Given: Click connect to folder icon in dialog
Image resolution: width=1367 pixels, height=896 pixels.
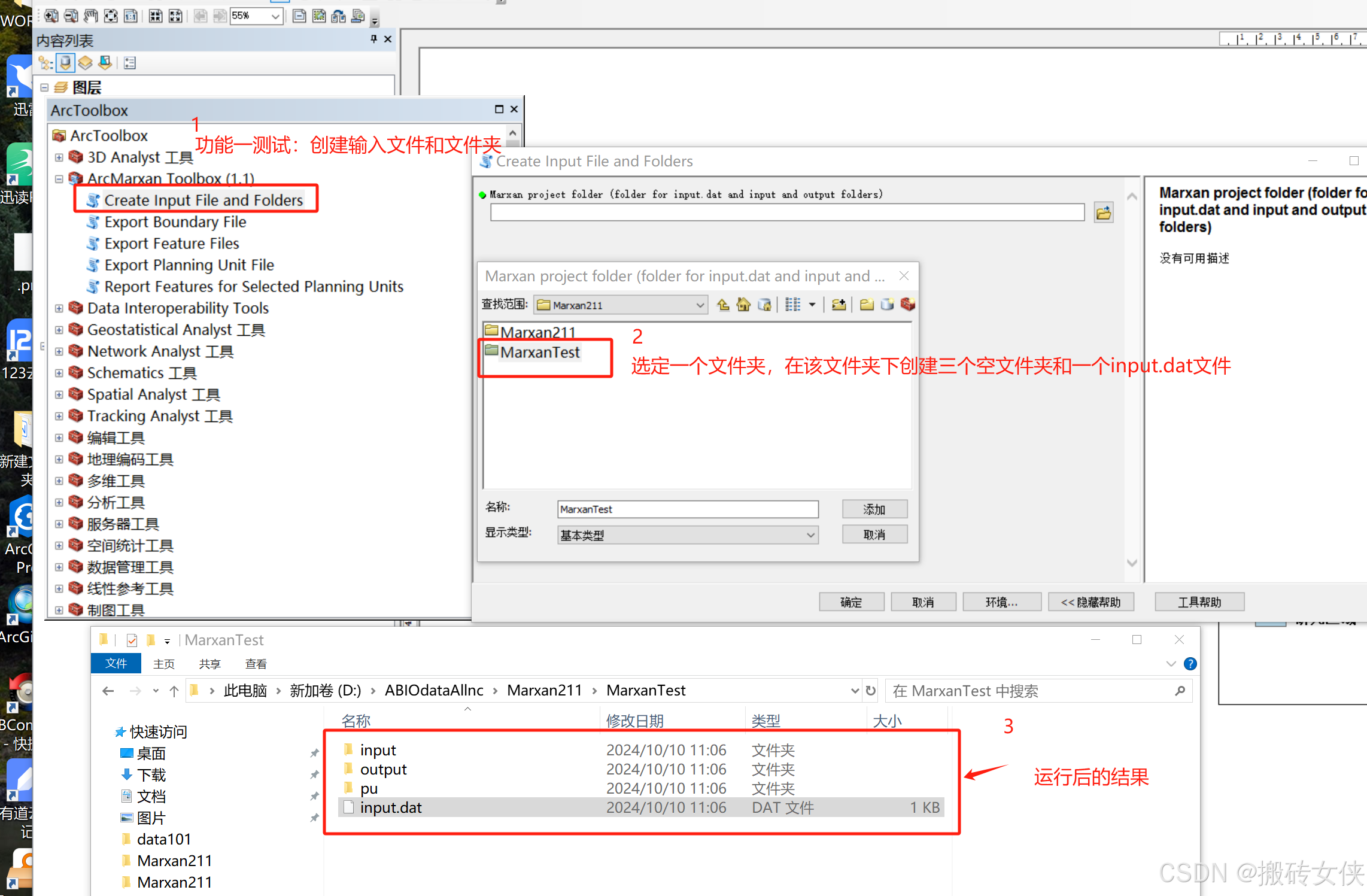Looking at the screenshot, I should coord(839,305).
